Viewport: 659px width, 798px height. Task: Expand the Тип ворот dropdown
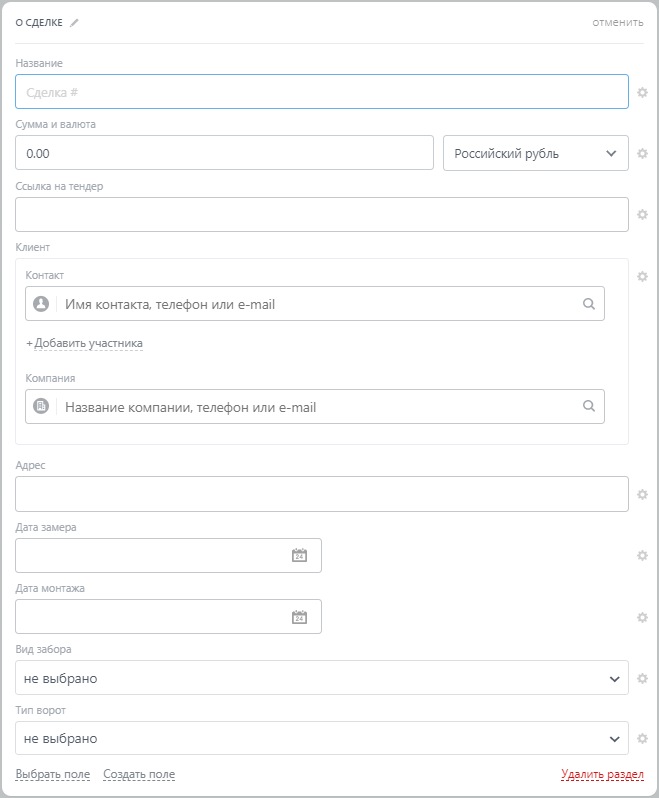322,739
